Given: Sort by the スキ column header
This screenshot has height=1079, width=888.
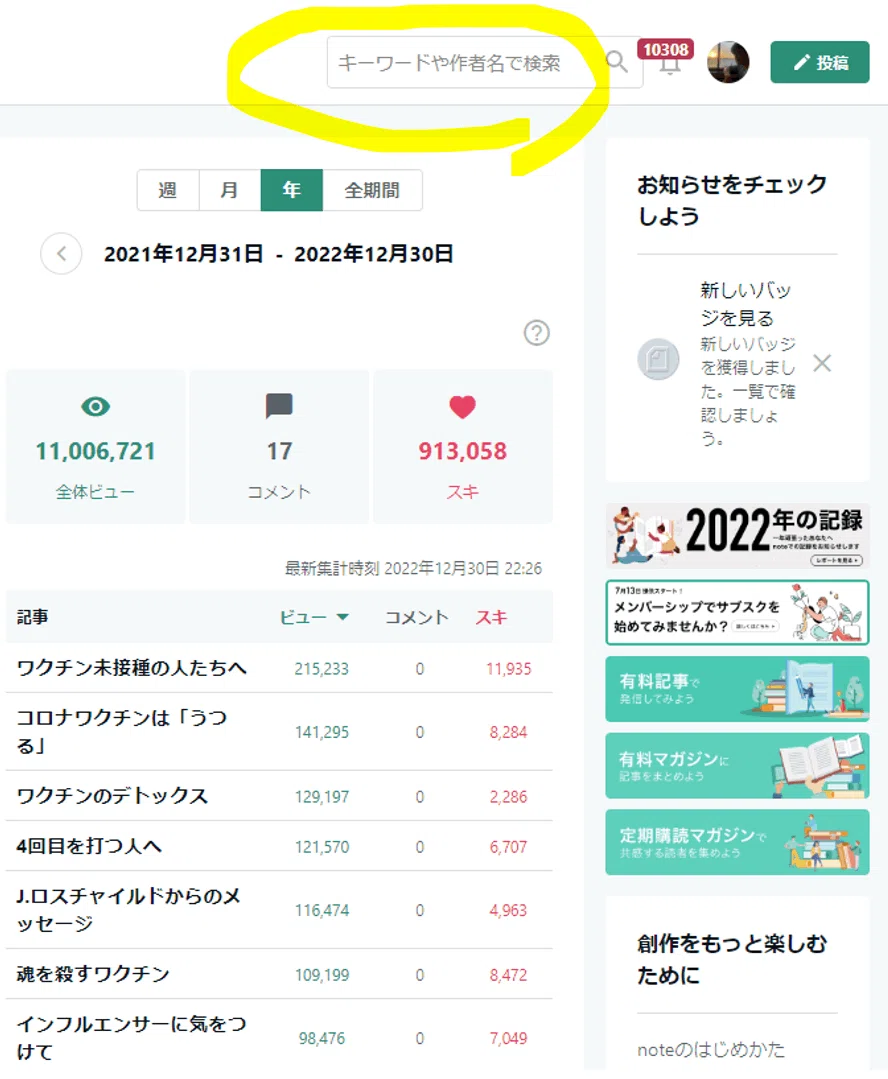Looking at the screenshot, I should 491,617.
